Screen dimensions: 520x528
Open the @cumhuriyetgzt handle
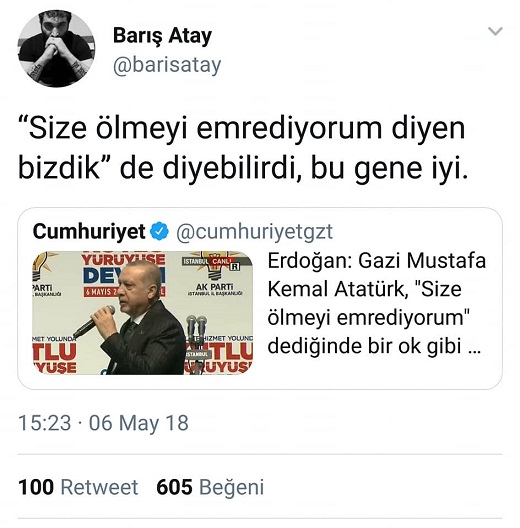click(x=255, y=232)
